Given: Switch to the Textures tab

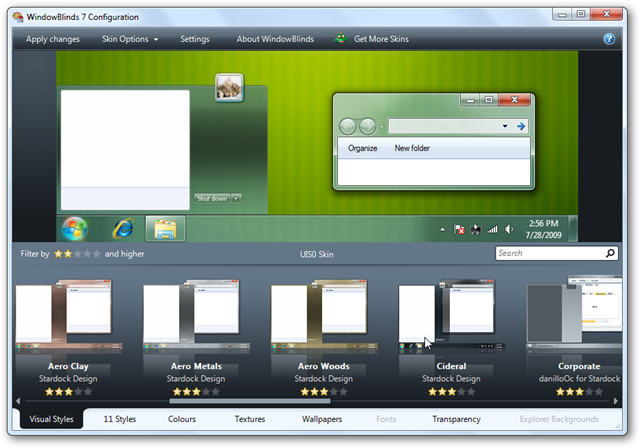Looking at the screenshot, I should coord(250,419).
